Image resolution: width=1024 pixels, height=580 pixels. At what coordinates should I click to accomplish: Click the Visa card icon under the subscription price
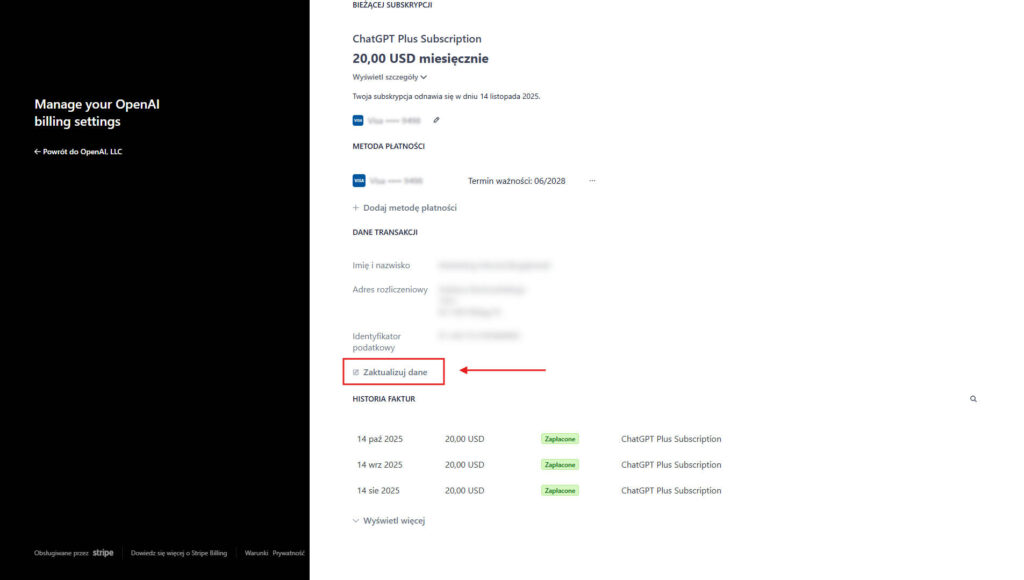(358, 119)
